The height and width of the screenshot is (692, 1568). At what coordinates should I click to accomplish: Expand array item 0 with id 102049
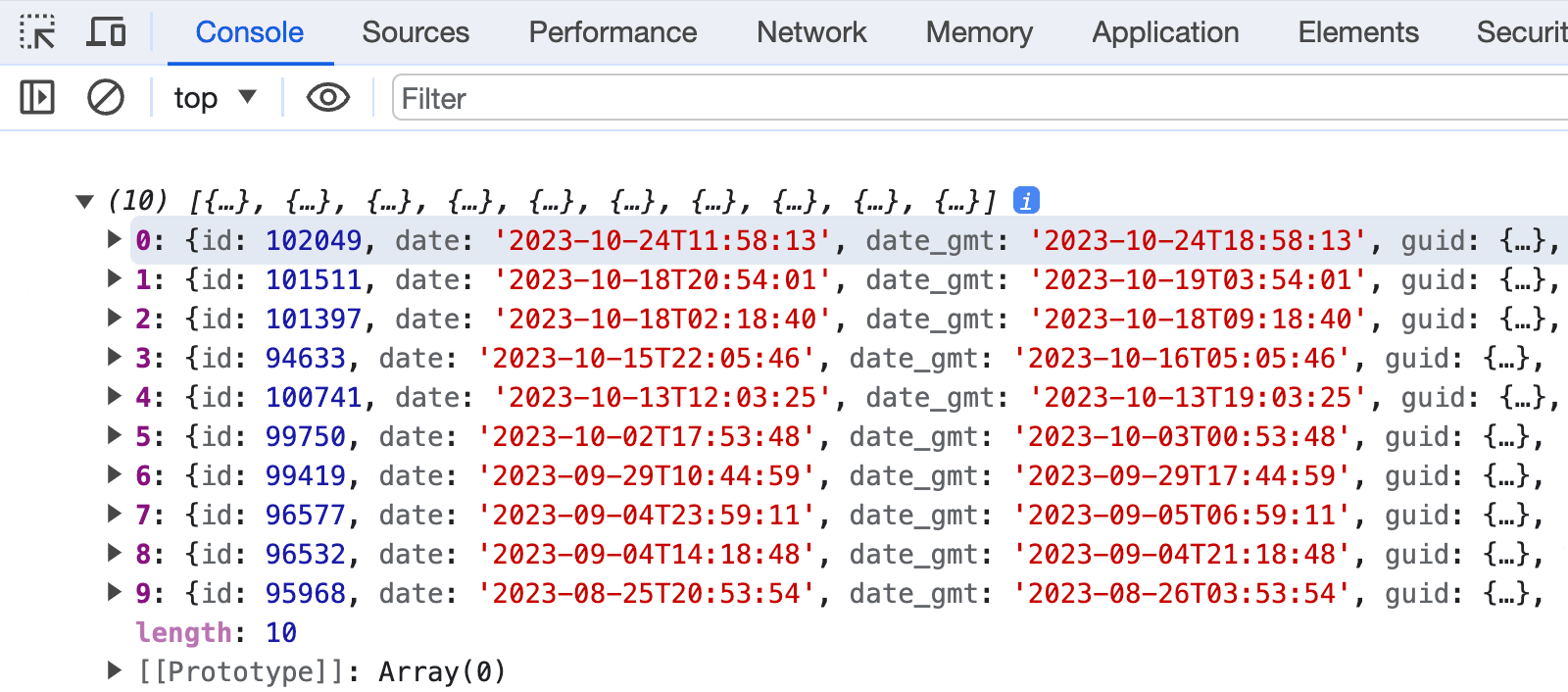coord(115,239)
